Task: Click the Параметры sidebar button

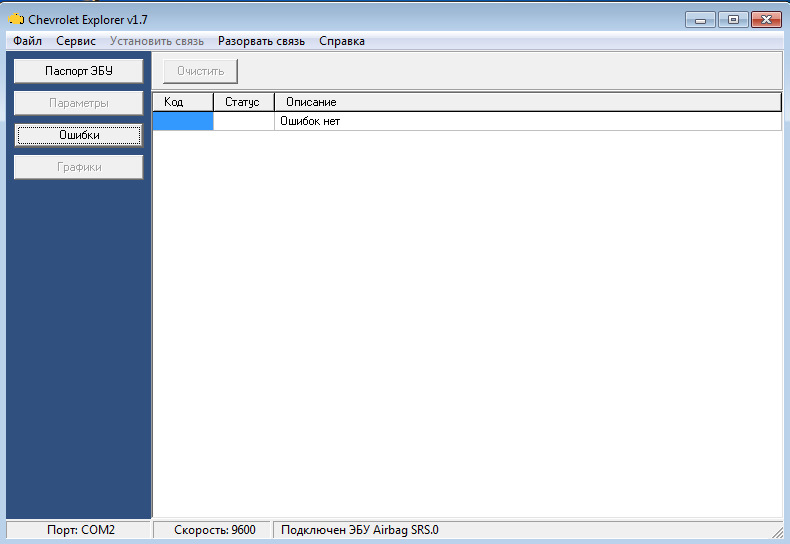Action: 79,103
